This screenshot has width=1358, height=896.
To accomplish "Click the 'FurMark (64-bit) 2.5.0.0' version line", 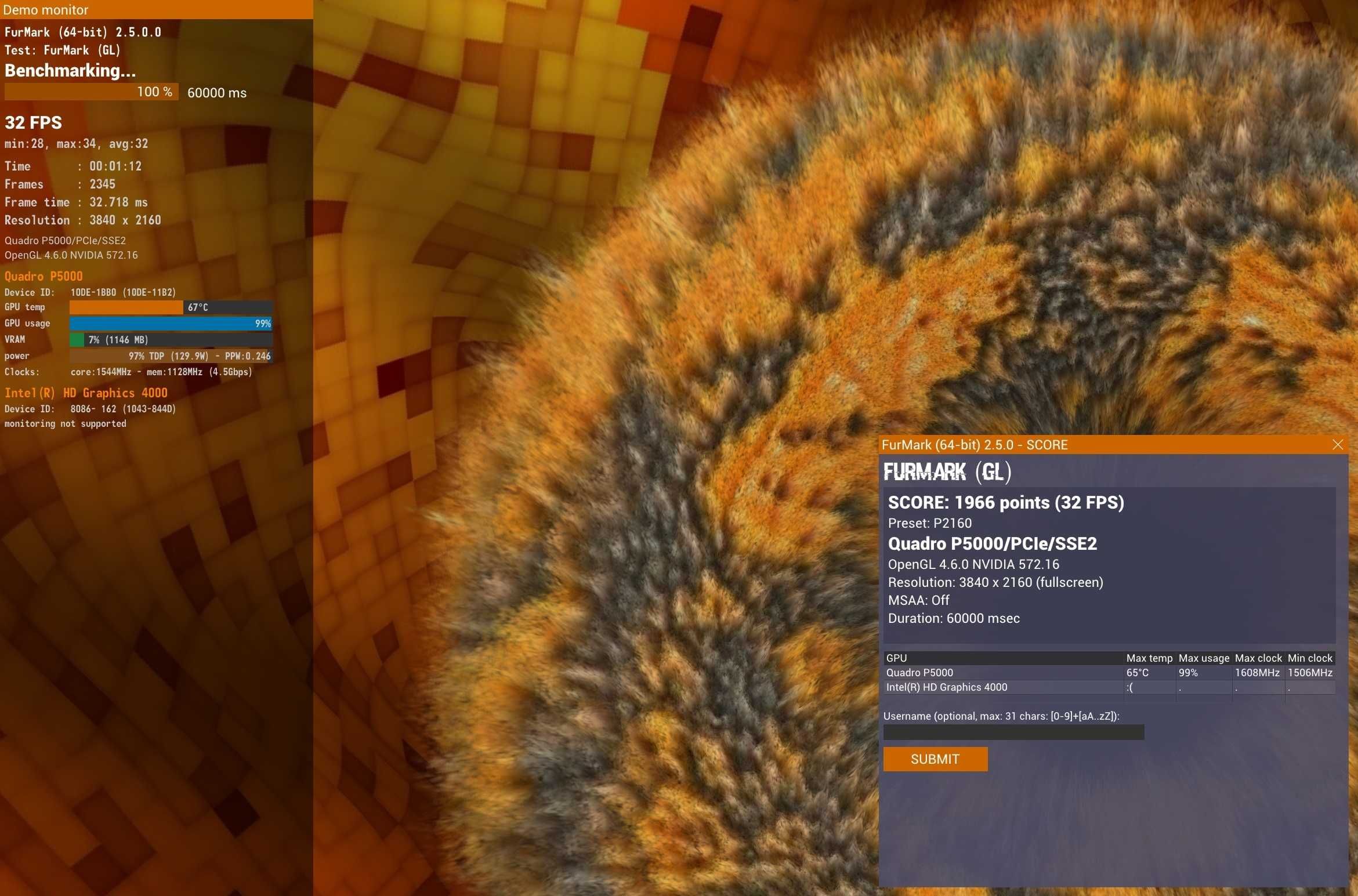I will click(83, 32).
